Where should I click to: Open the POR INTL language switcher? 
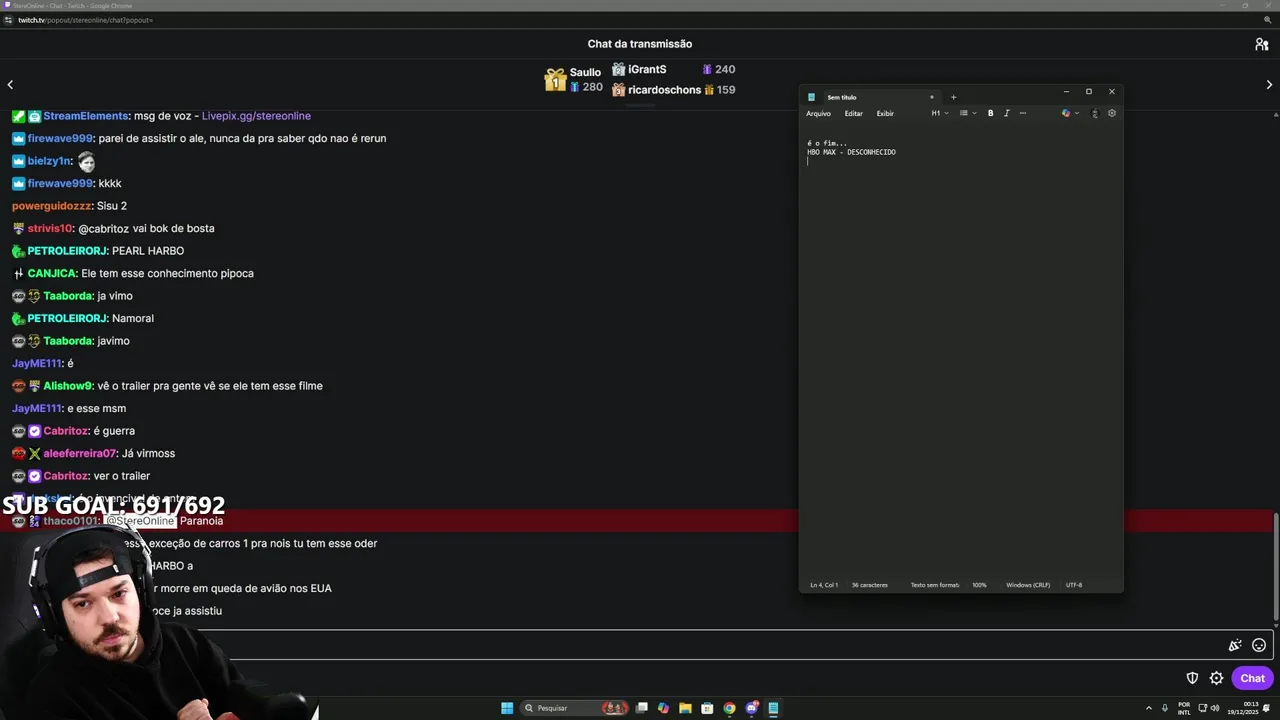coord(1184,708)
